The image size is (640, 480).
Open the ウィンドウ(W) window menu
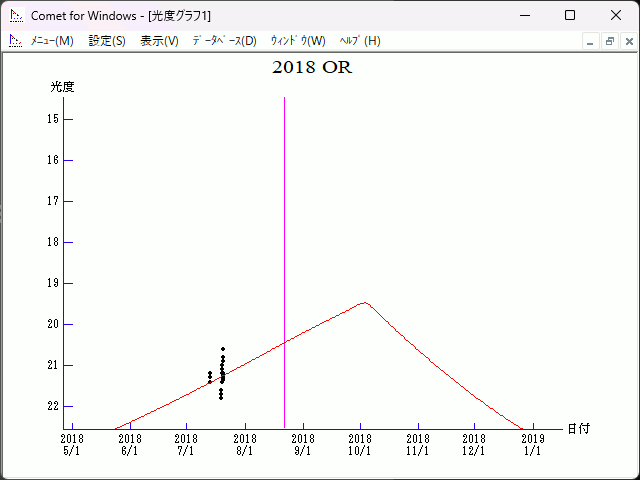(297, 41)
